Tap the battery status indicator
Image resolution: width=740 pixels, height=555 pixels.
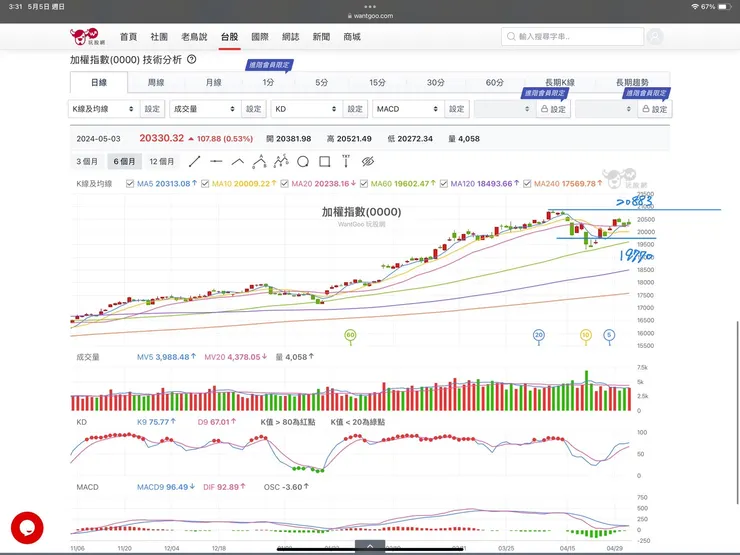[724, 7]
